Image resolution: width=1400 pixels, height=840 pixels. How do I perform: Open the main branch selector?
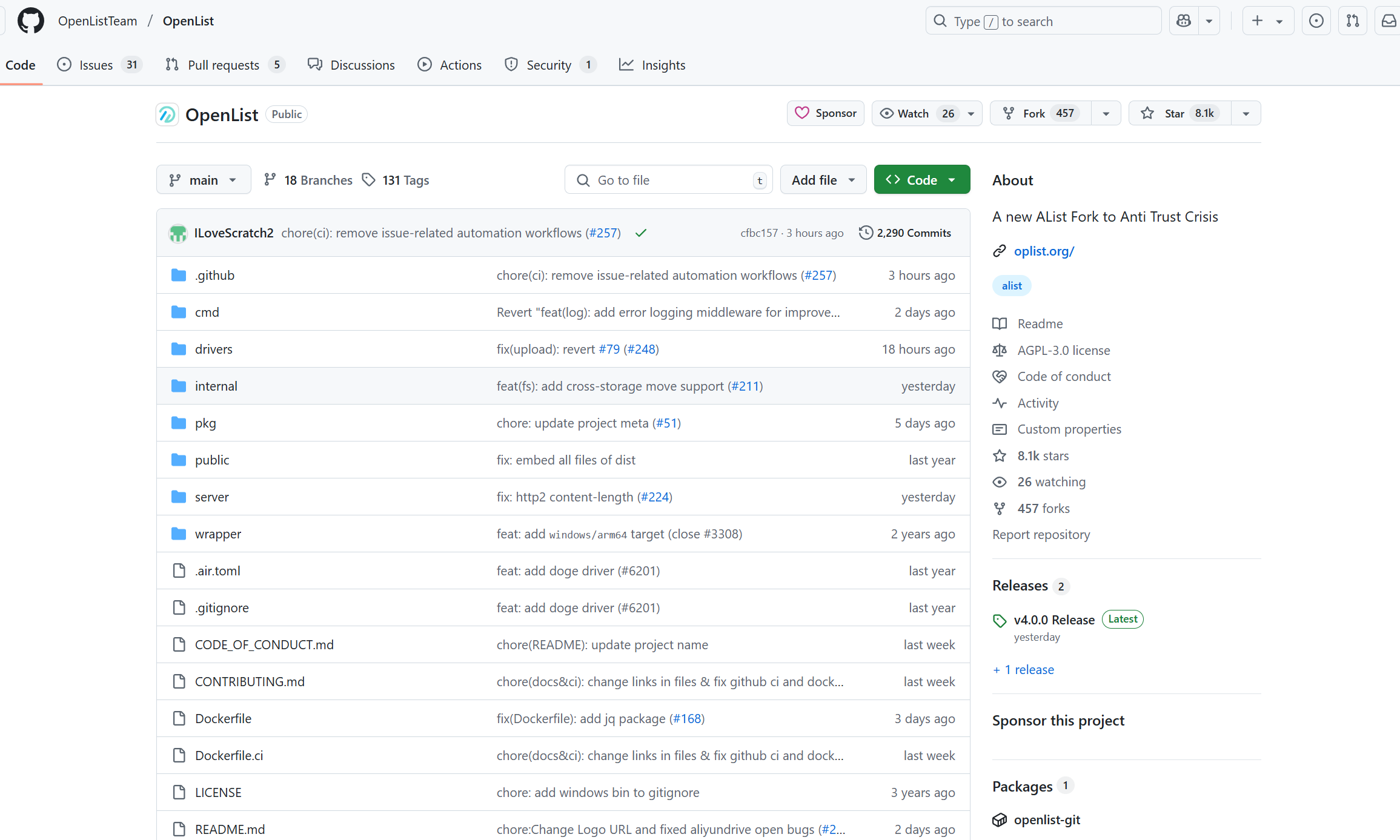[204, 180]
